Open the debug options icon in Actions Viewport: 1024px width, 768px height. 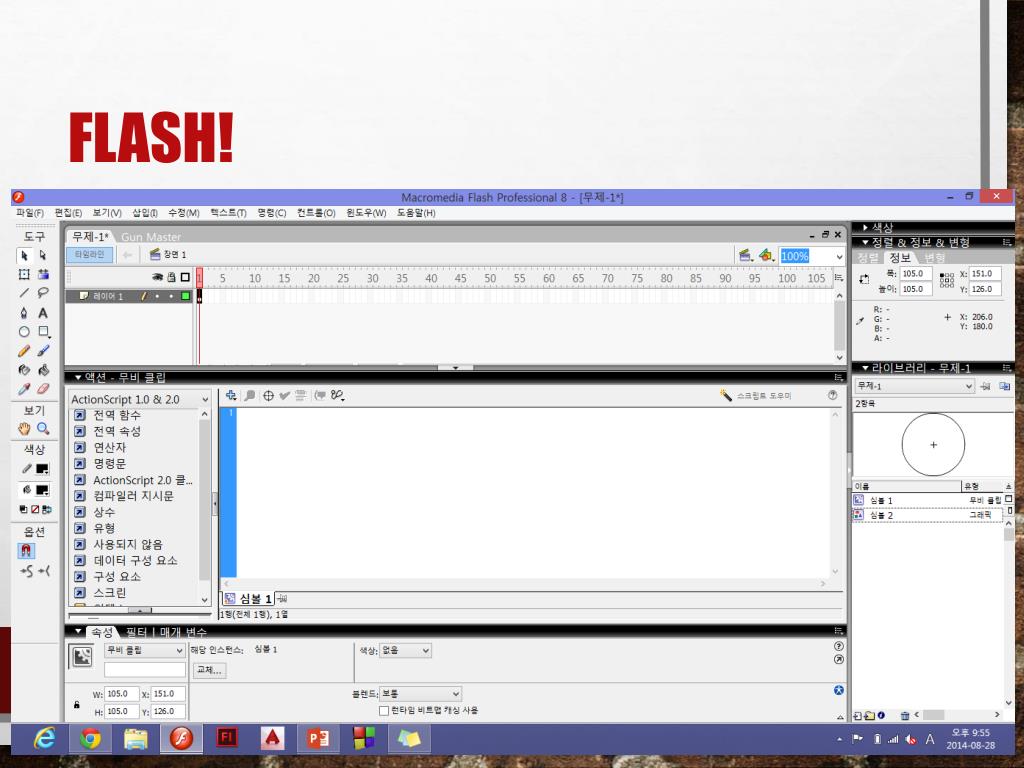(337, 396)
